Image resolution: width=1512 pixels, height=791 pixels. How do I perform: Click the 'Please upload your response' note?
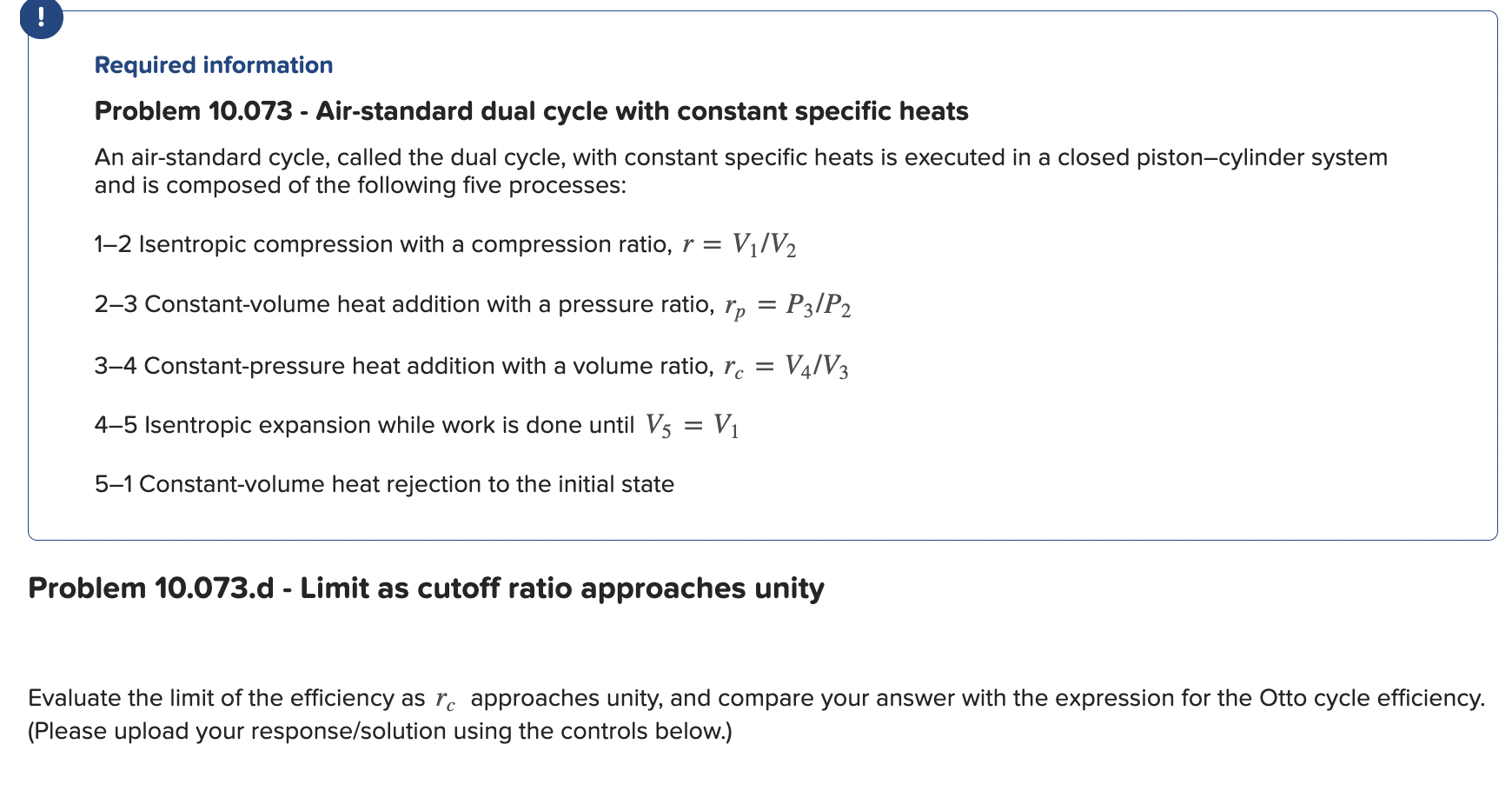(381, 732)
